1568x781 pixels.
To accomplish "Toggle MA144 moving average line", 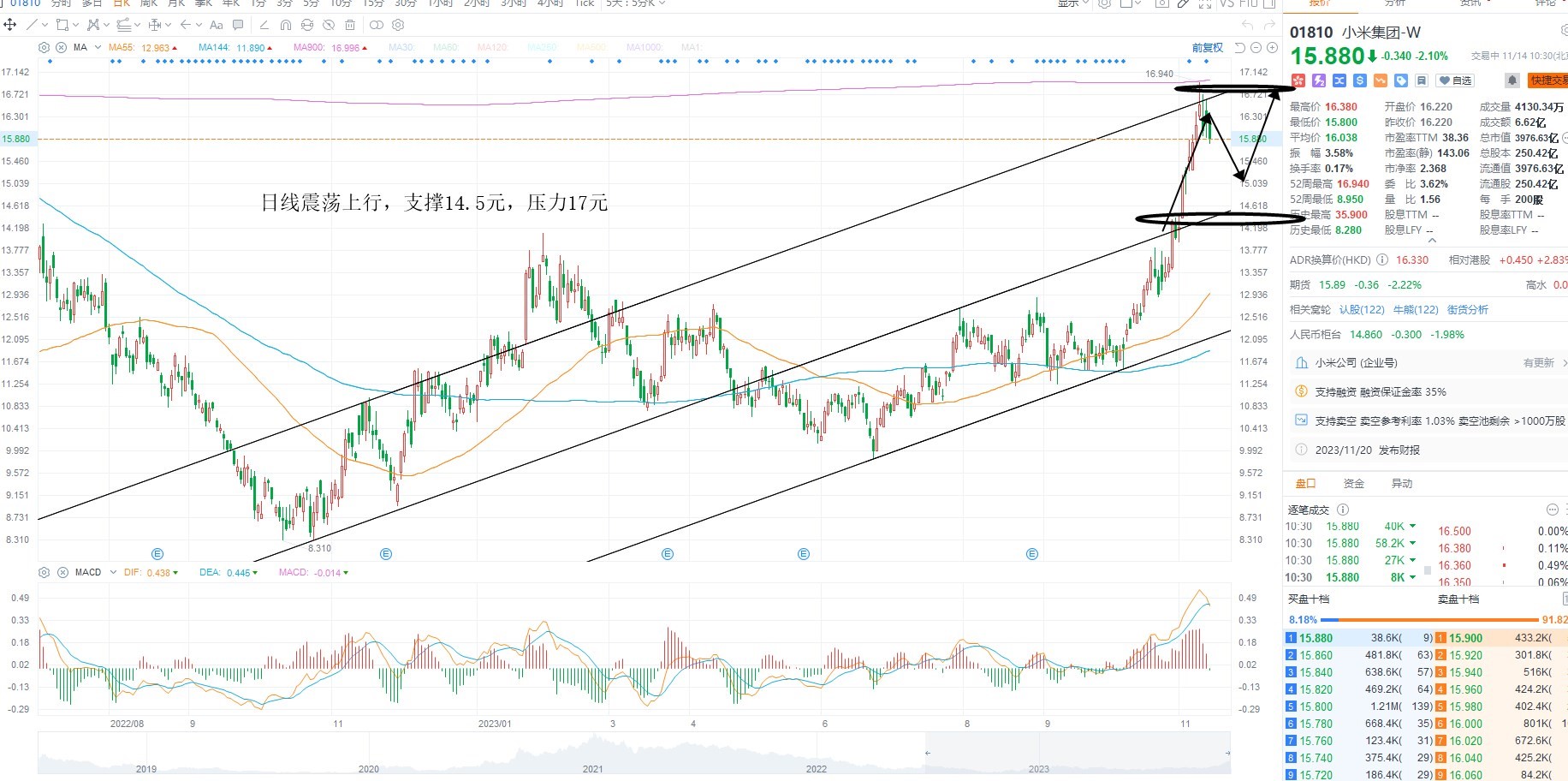I will [x=235, y=48].
